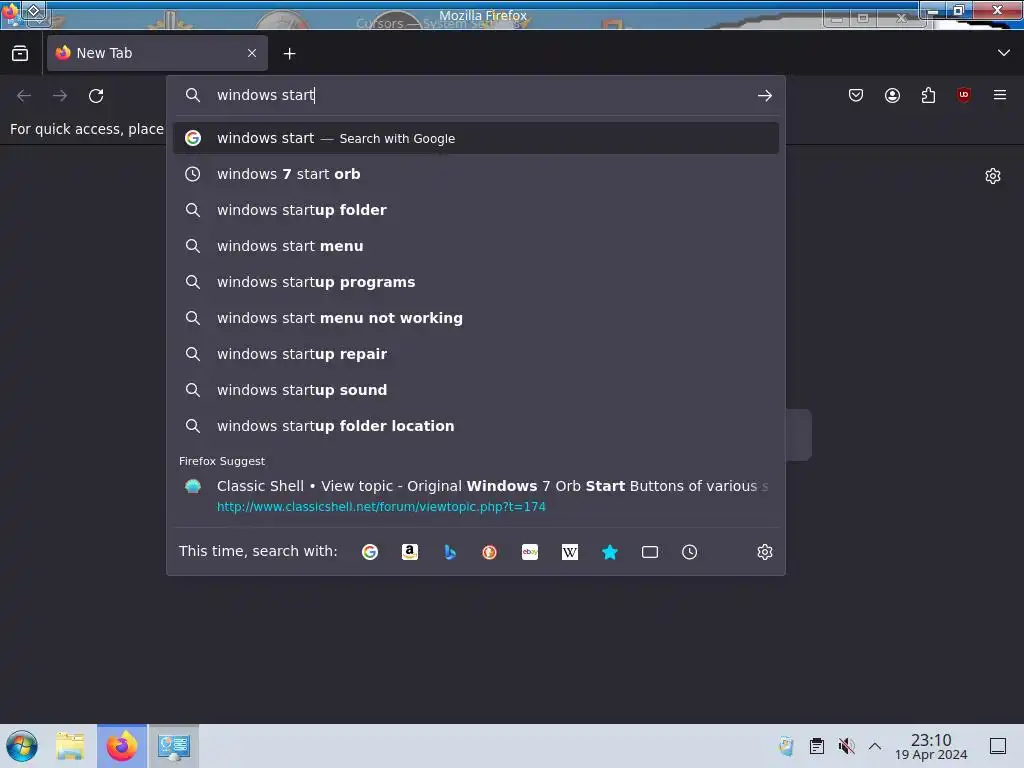Search this time with Bing

coord(449,552)
